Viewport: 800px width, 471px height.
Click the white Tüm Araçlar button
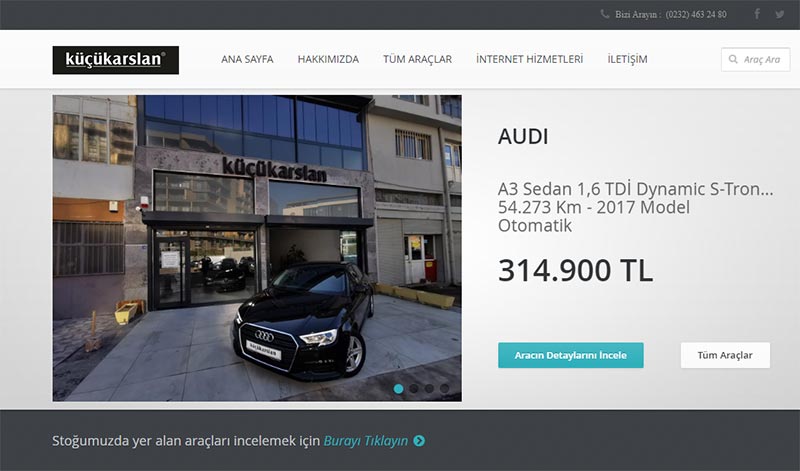(725, 355)
